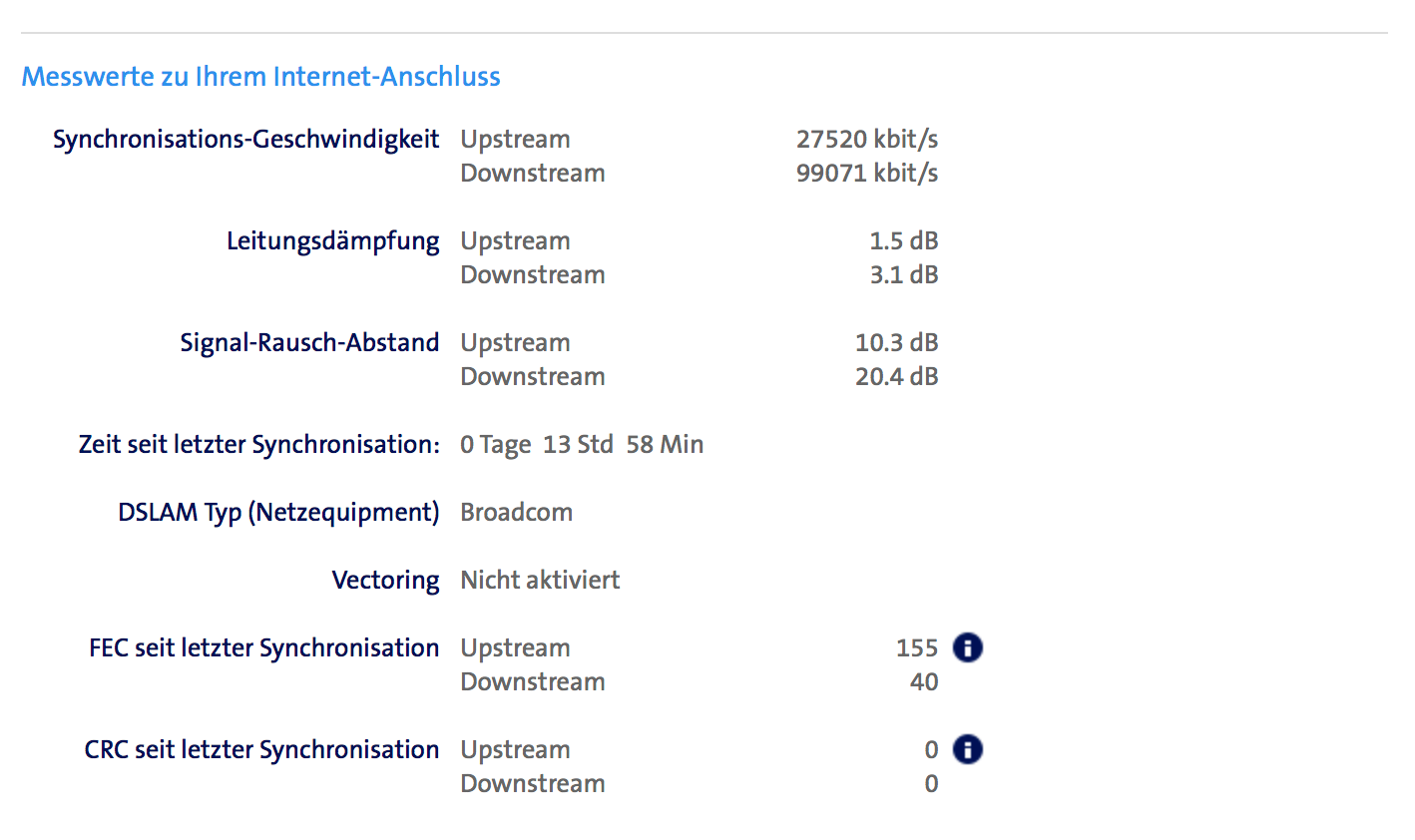Click the info icon beside FEC Upstream value
The image size is (1415, 840).
[967, 647]
